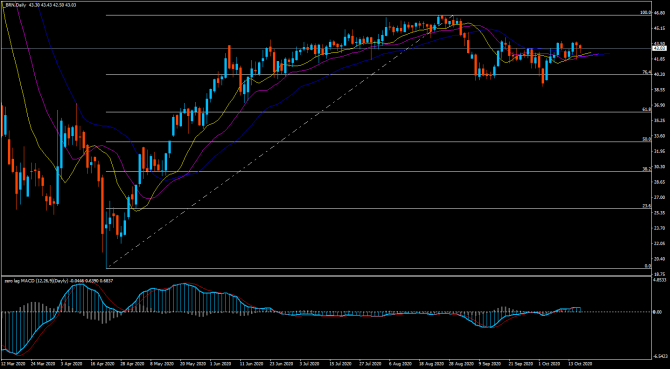This screenshot has height=369, width=670.
Task: Select the 76.4 Fibonacci retracement line label
Action: pyautogui.click(x=646, y=72)
